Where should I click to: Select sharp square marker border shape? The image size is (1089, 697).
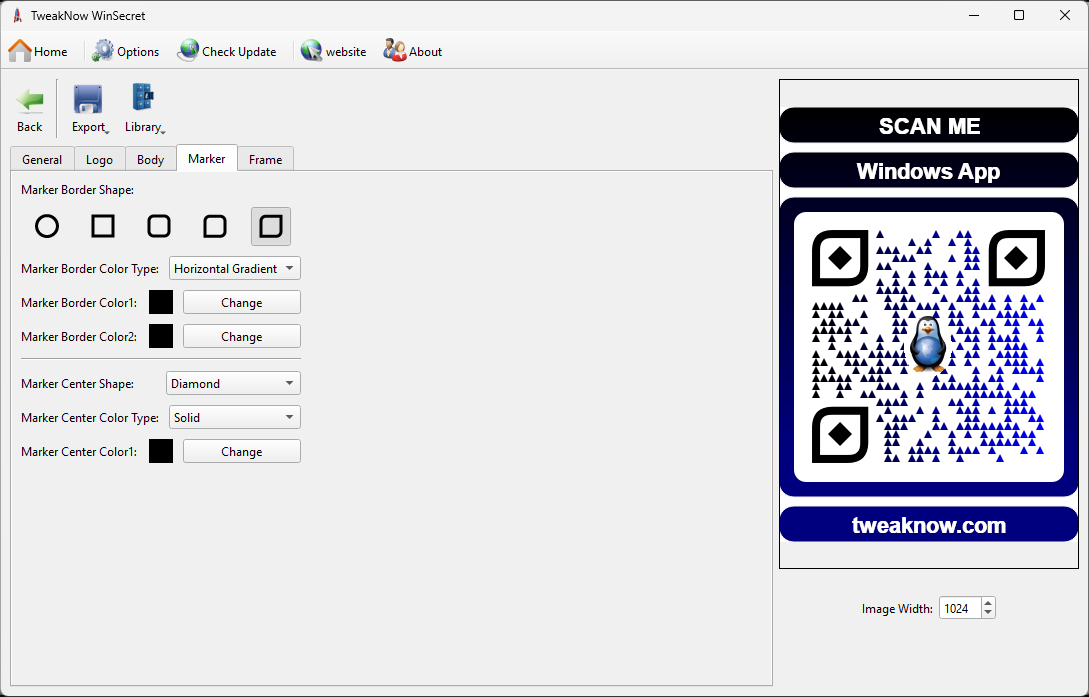click(103, 226)
